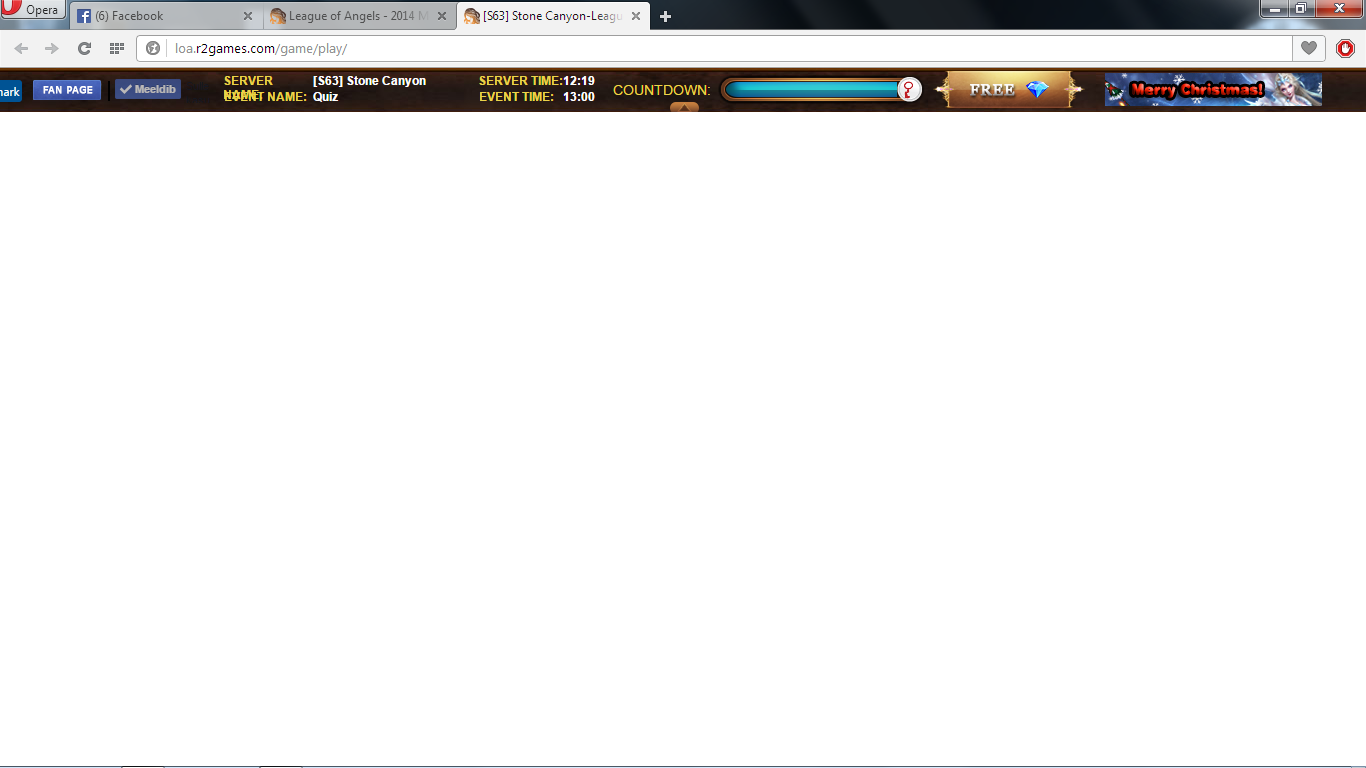Toggle the Meeldib like button
This screenshot has width=1366, height=768.
coord(148,89)
